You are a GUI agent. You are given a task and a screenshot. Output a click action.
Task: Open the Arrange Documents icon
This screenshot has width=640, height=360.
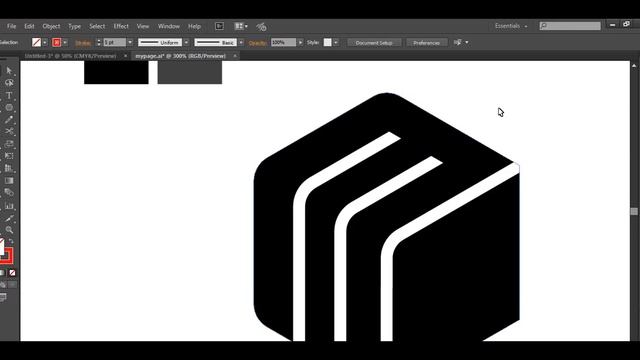pos(241,26)
